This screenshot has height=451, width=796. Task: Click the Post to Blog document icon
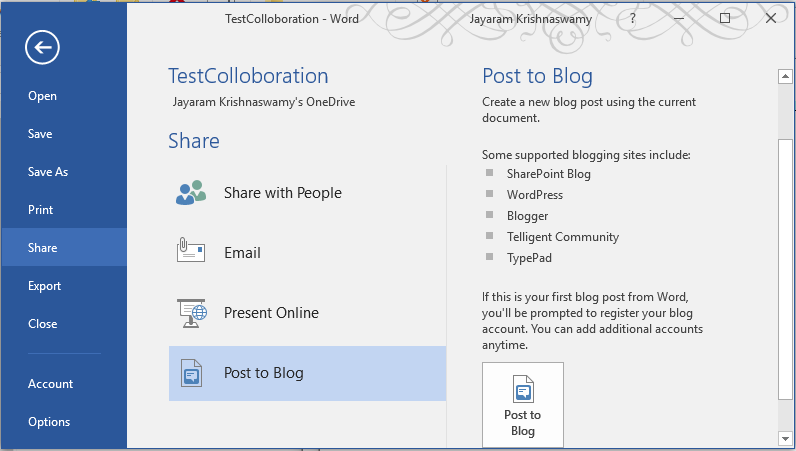coord(191,373)
